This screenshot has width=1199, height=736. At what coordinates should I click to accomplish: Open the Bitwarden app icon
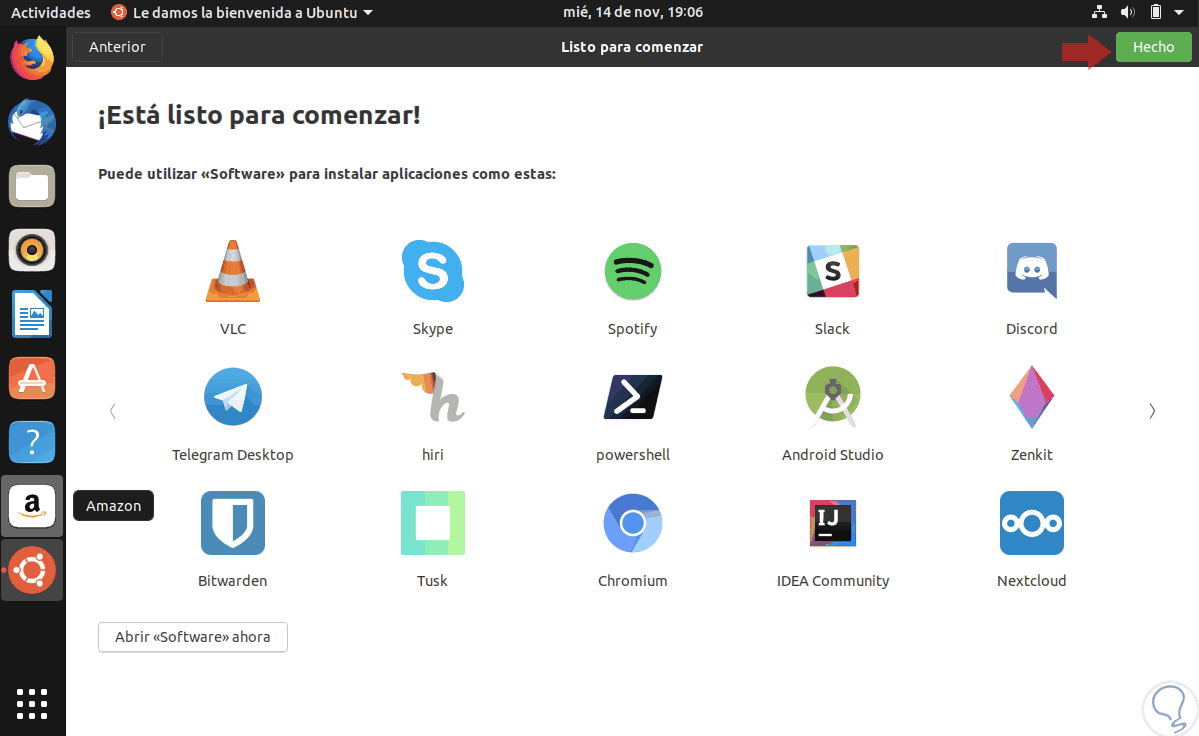point(232,523)
